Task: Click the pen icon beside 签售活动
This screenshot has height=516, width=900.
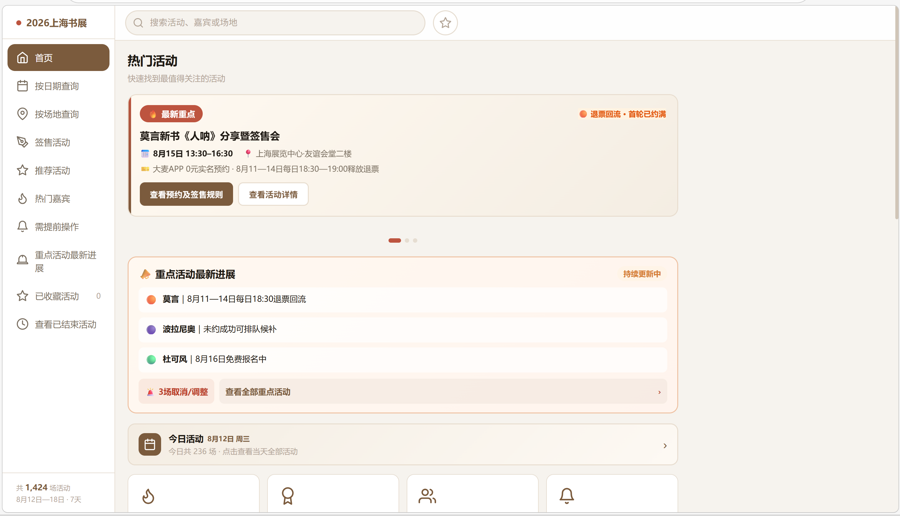Action: click(x=22, y=142)
